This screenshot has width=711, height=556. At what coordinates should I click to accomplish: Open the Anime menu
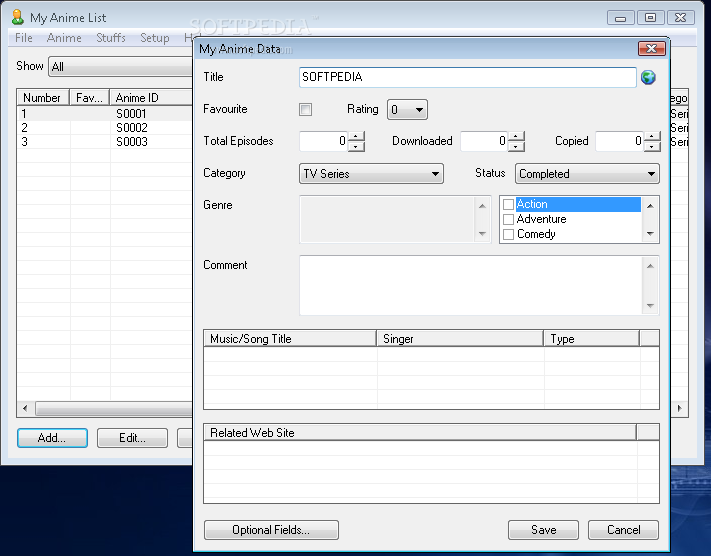pyautogui.click(x=64, y=38)
